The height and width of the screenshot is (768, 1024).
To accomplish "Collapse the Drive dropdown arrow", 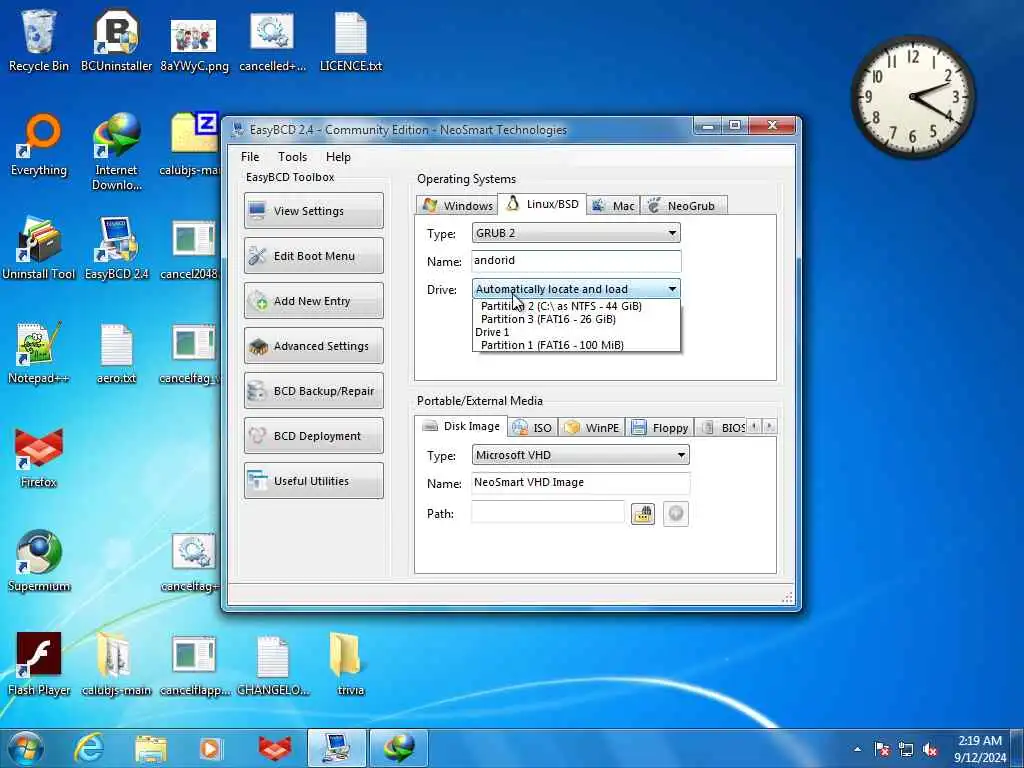I will point(672,289).
